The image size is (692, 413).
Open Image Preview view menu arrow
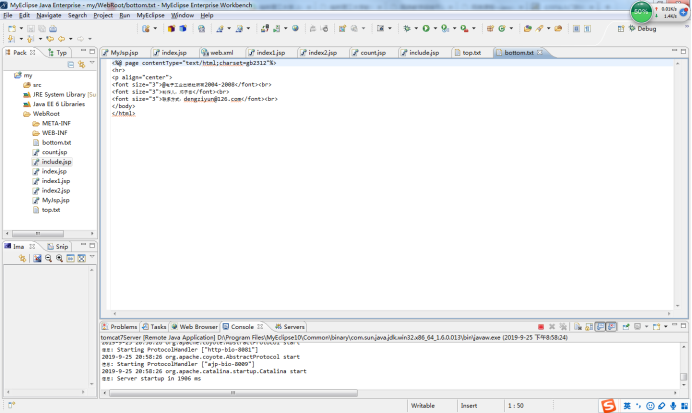point(92,257)
